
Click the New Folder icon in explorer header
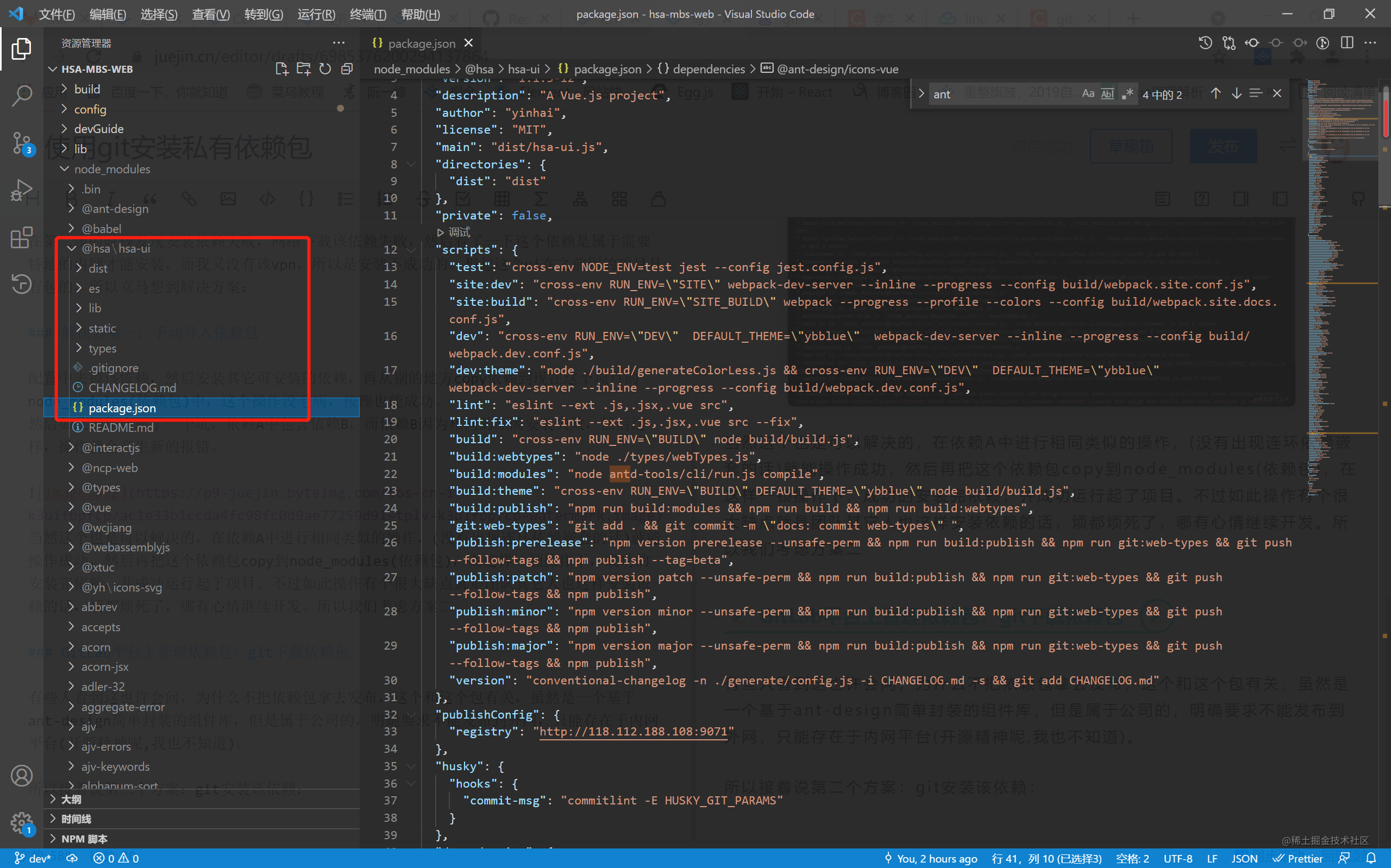pos(303,69)
